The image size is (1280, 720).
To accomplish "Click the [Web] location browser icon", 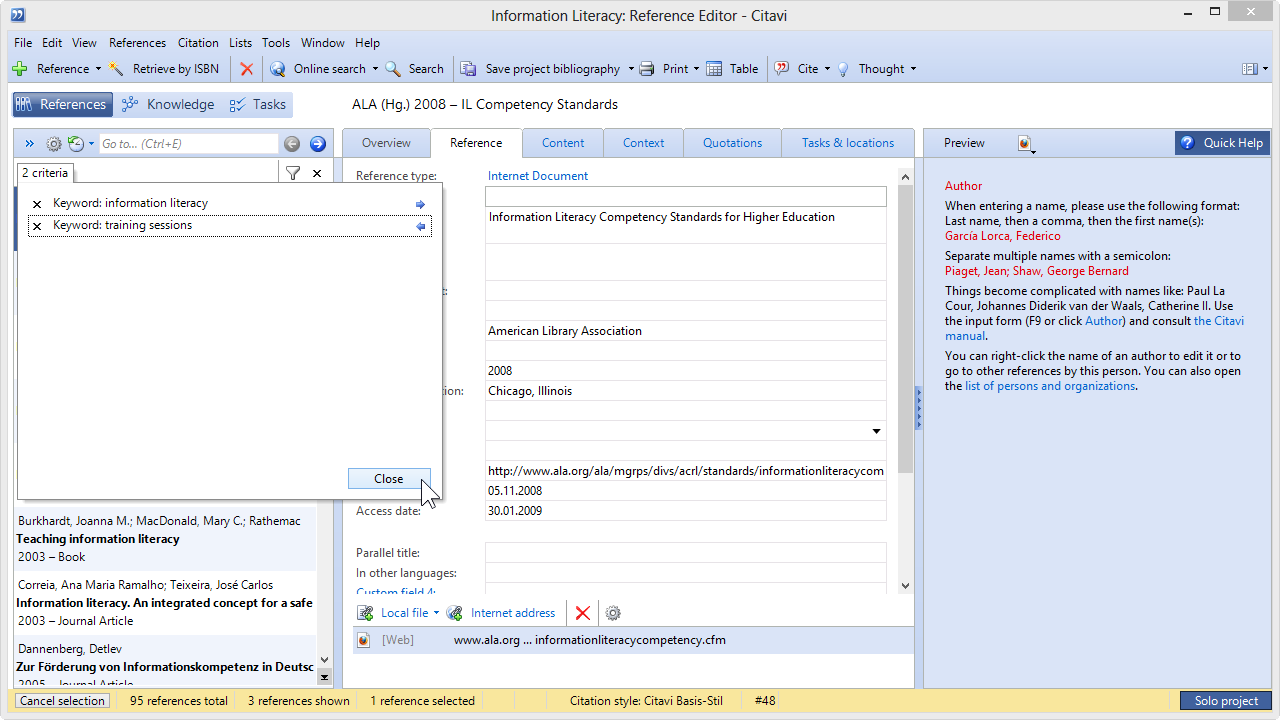I will [363, 640].
